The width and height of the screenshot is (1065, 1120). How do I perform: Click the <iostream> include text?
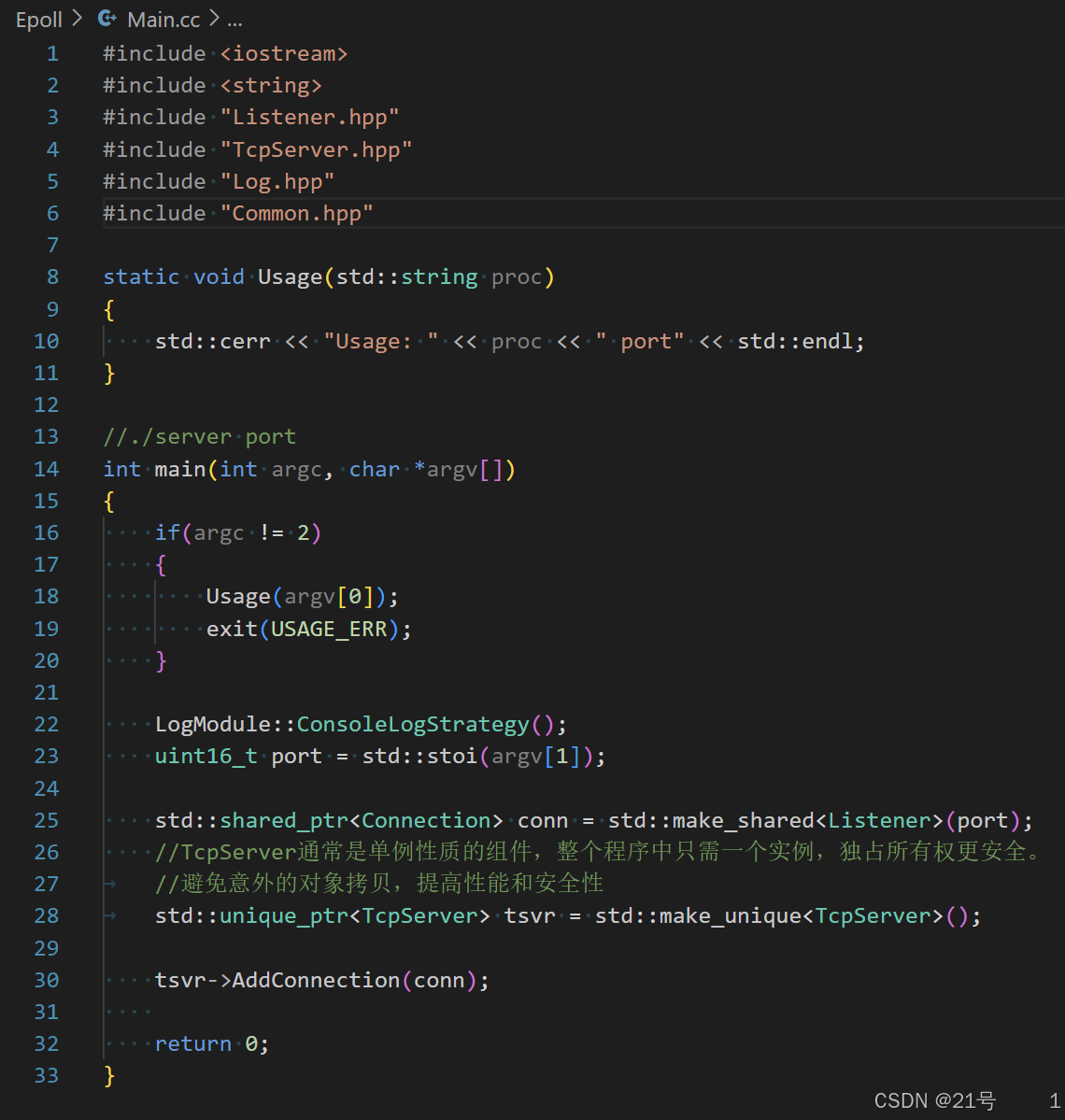click(x=284, y=53)
